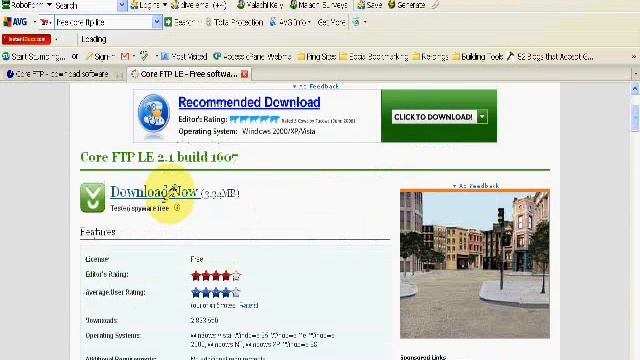
Task: Click Total Protection in AVG toolbar
Action: click(x=234, y=22)
